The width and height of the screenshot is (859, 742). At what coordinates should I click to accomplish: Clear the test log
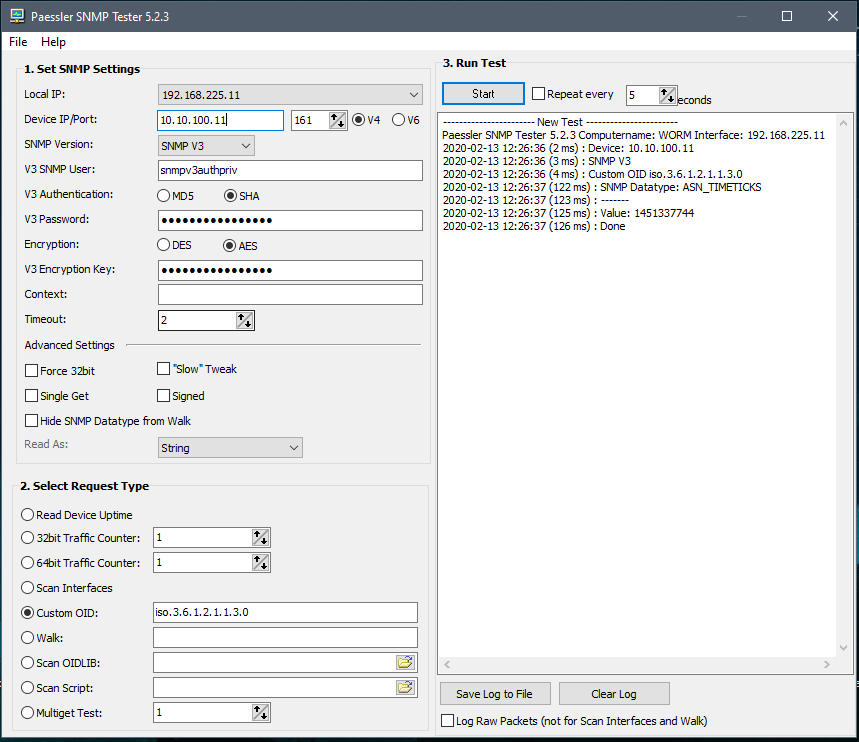(x=614, y=694)
